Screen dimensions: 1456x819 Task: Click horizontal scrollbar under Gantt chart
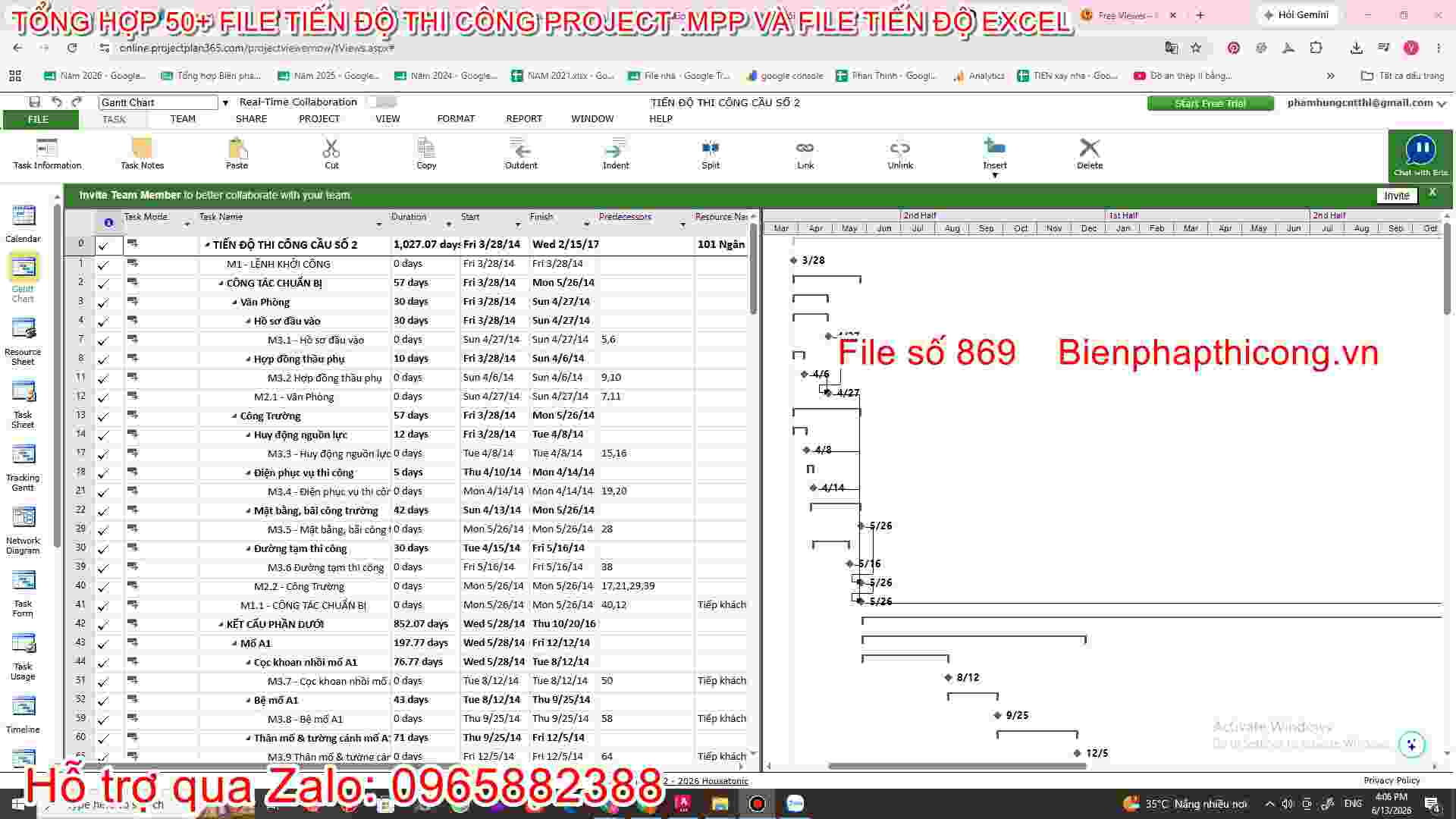(x=957, y=766)
